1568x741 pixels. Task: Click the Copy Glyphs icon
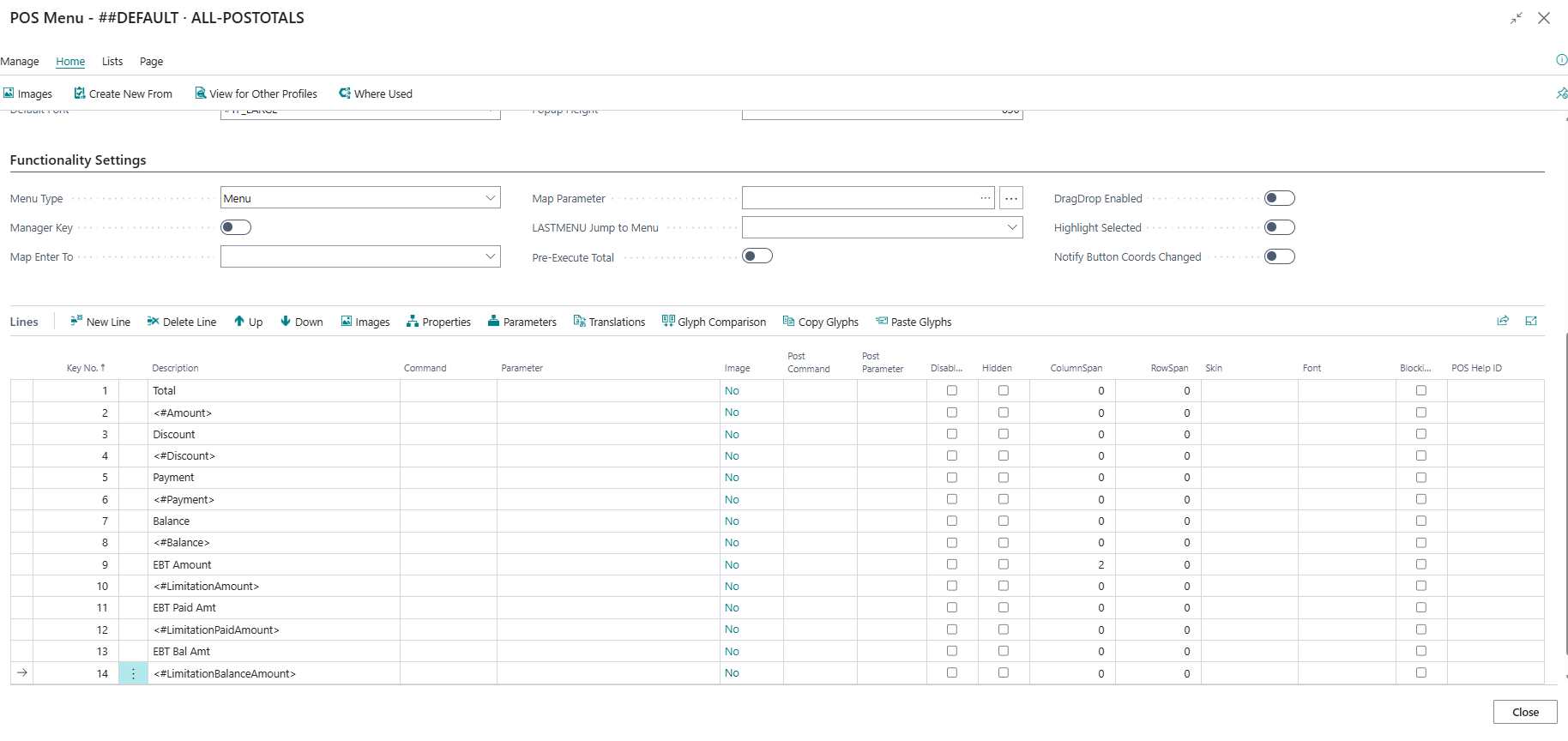[788, 322]
